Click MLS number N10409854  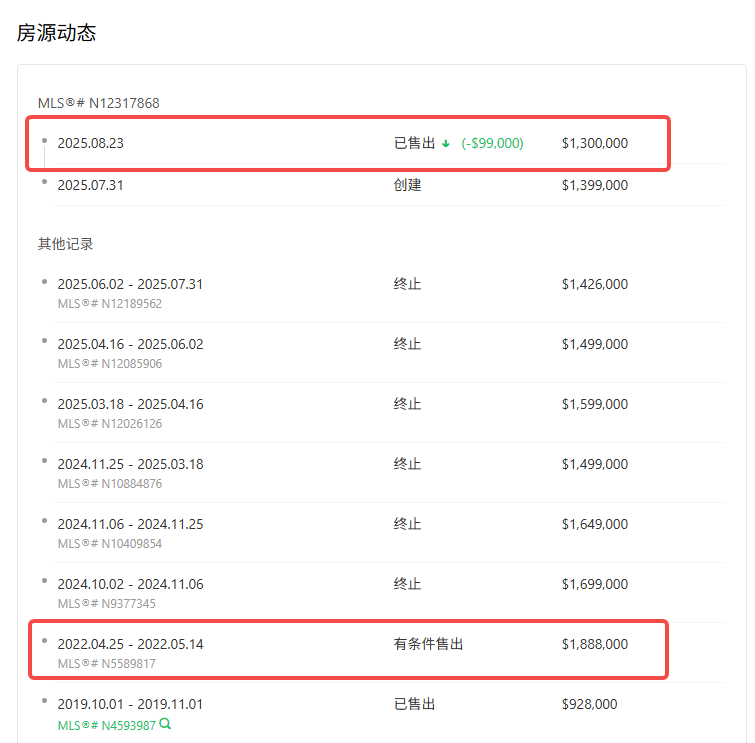pos(109,543)
